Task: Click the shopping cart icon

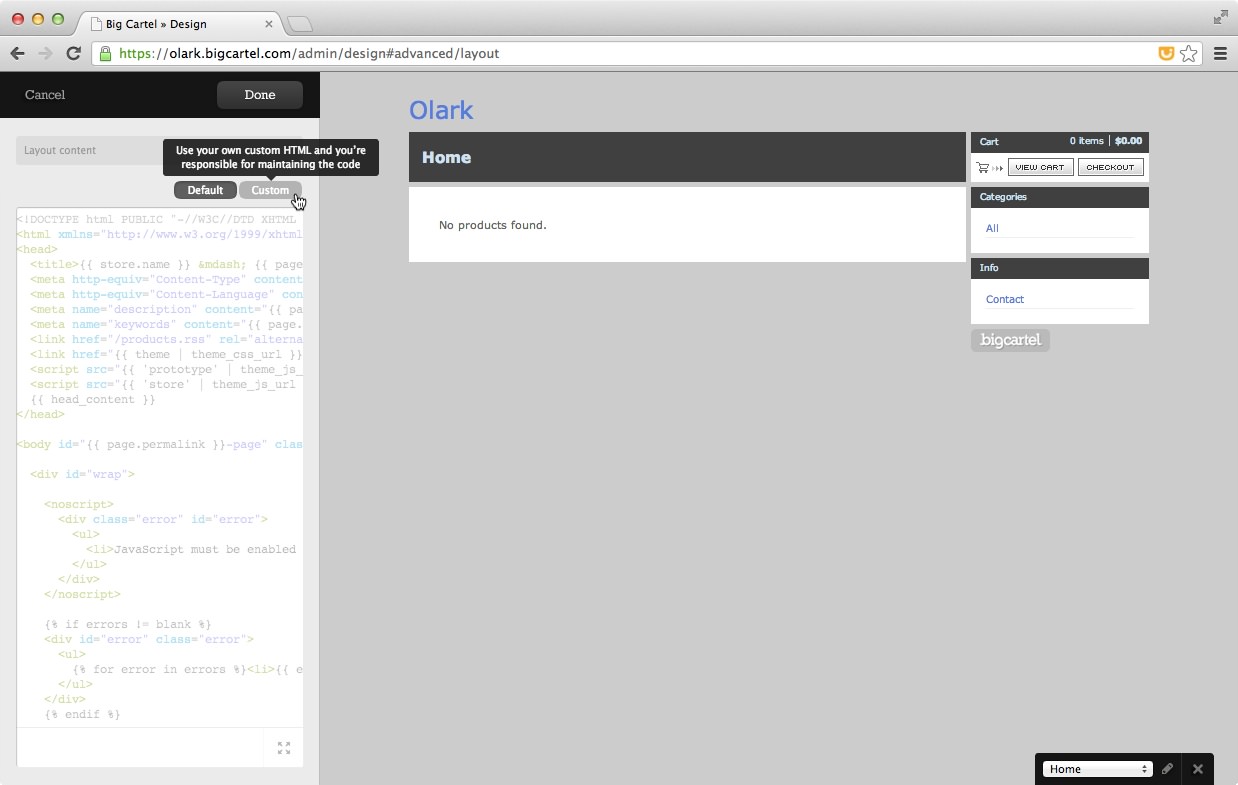Action: (x=984, y=168)
